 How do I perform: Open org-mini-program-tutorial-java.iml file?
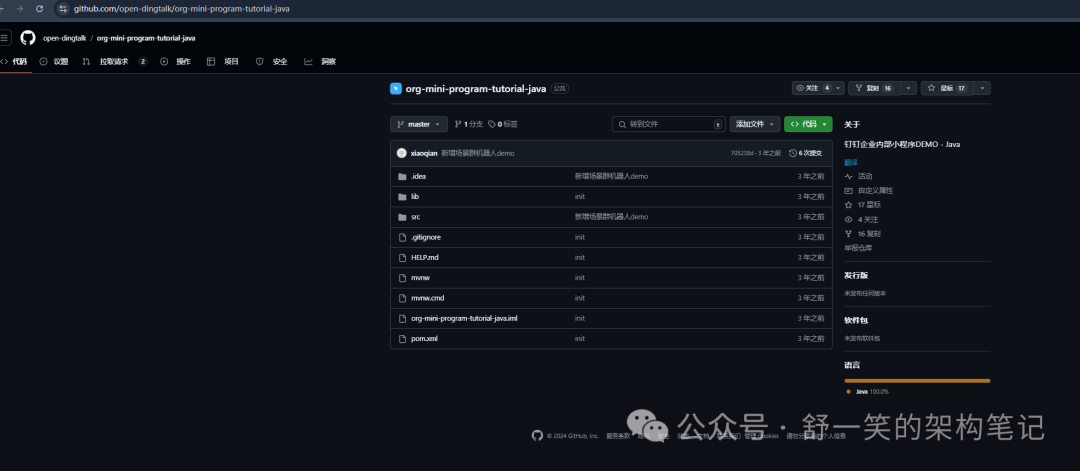[464, 318]
